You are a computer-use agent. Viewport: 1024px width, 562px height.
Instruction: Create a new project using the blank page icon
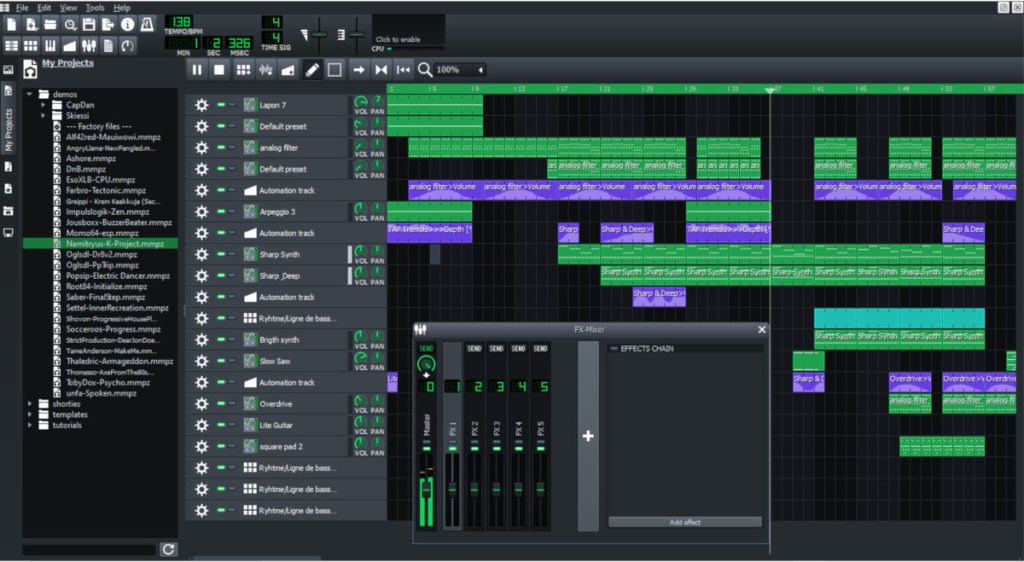12,25
